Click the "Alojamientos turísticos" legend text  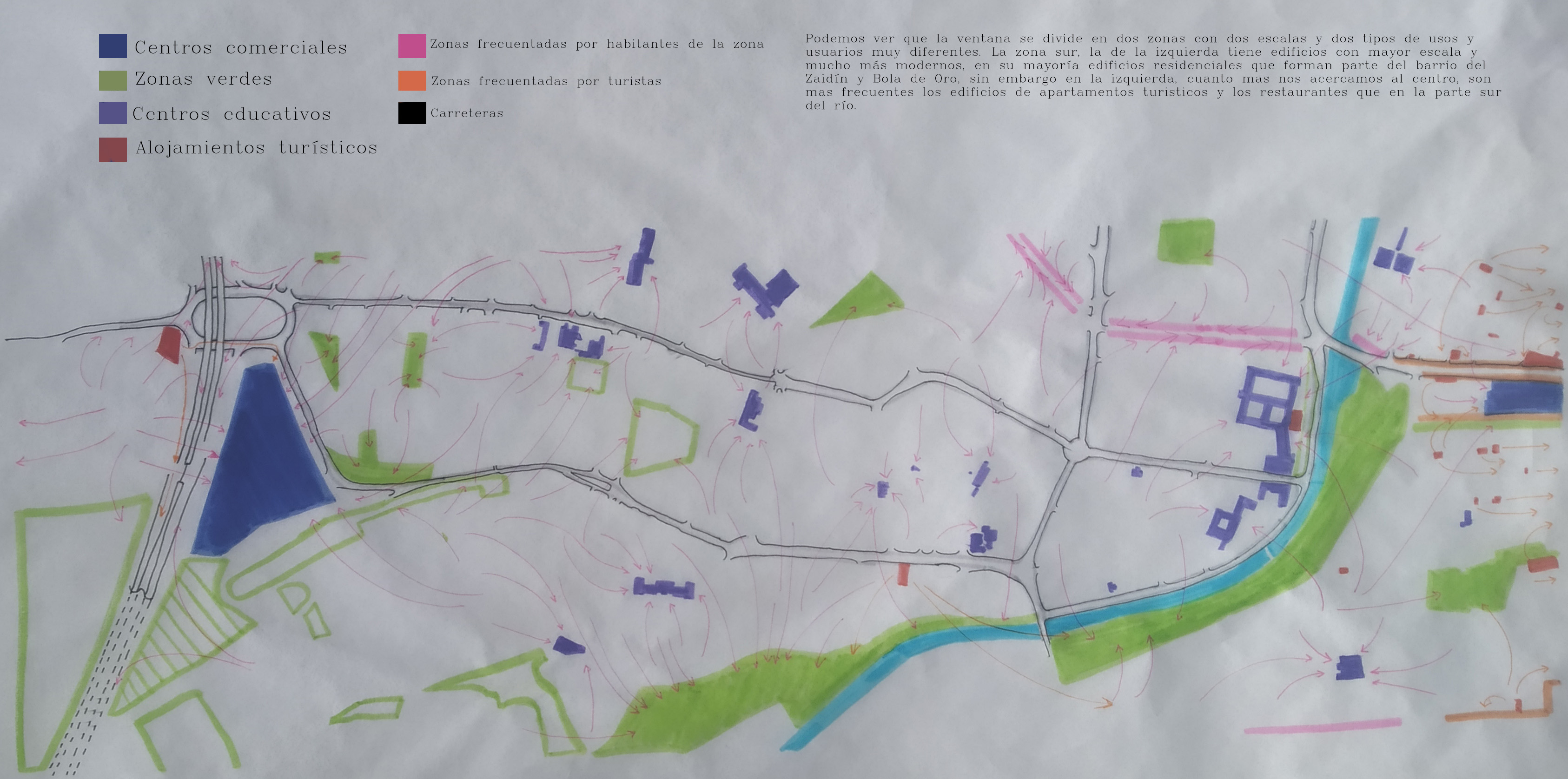[256, 148]
